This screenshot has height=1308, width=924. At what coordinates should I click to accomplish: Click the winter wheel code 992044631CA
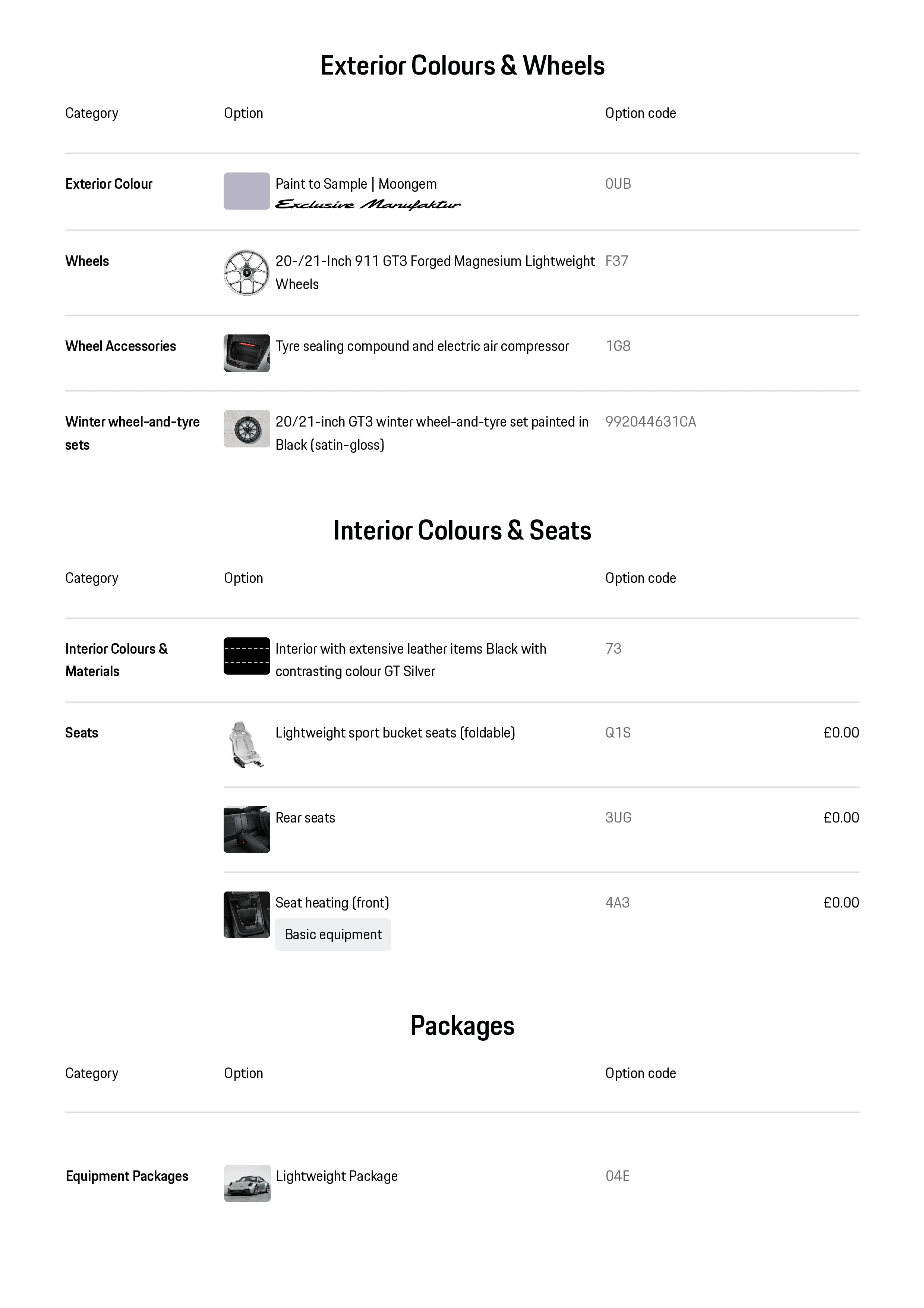pyautogui.click(x=650, y=422)
